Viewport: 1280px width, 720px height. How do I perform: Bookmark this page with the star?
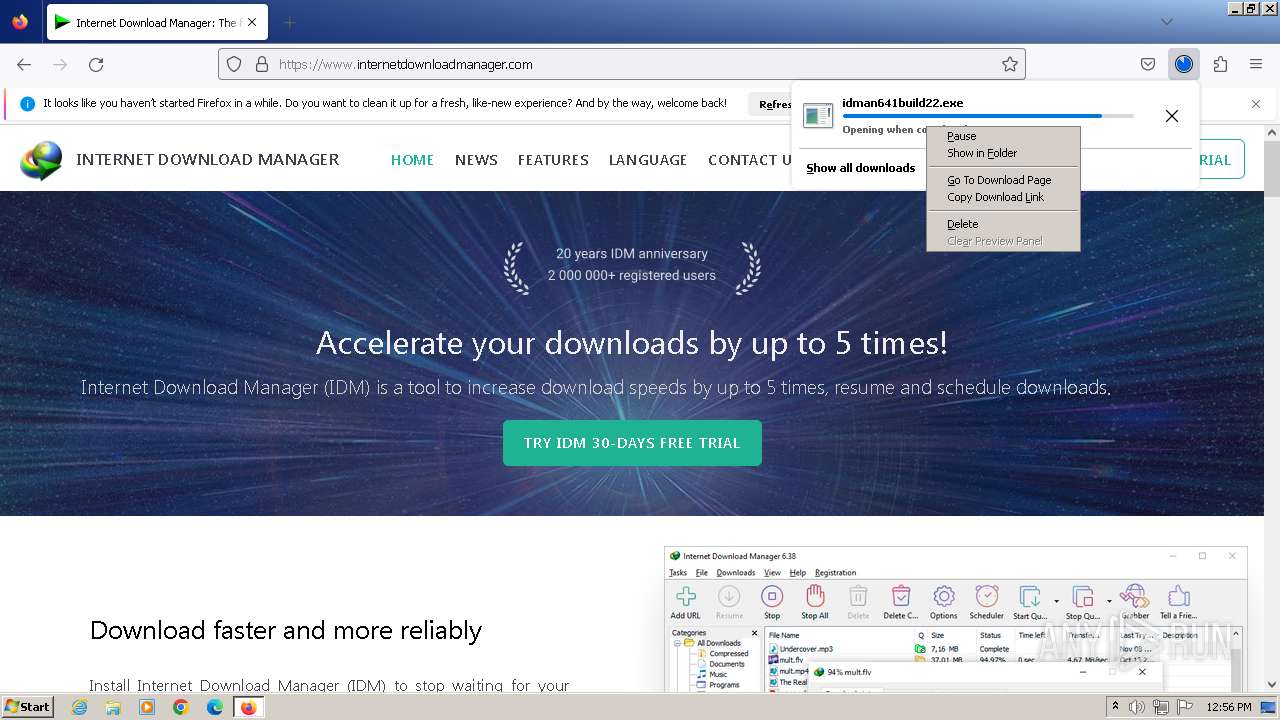click(1010, 64)
